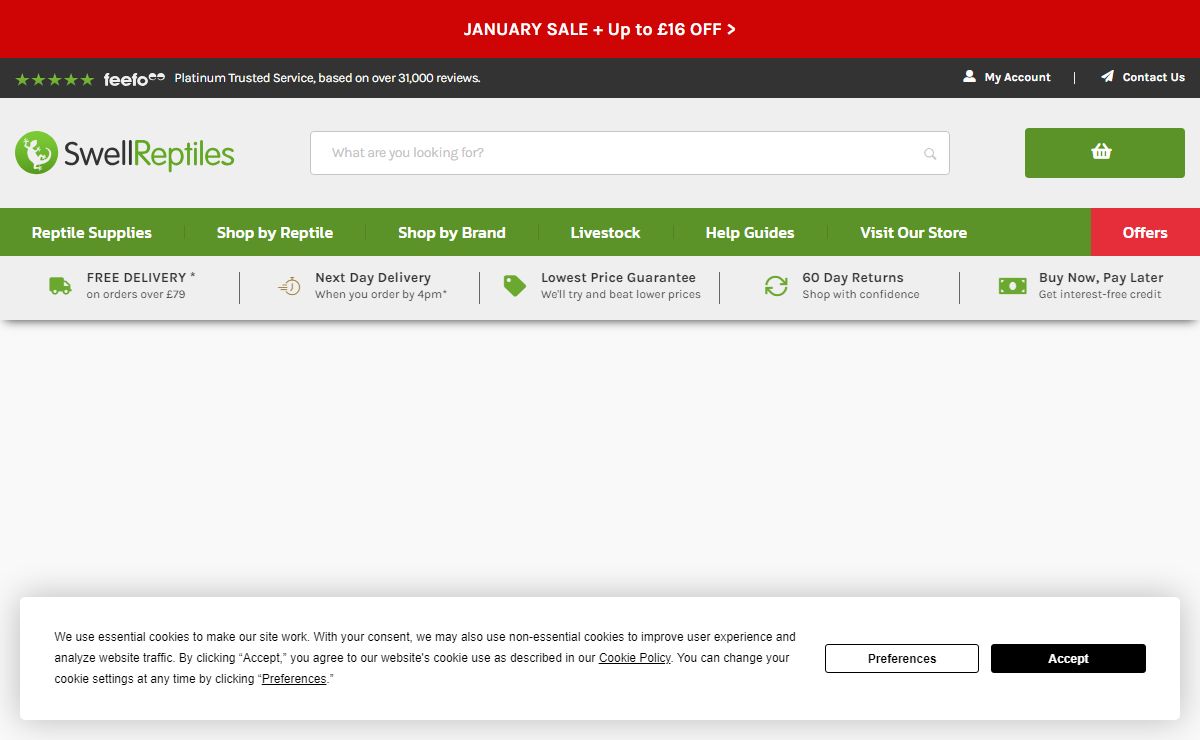
Task: Click the inline Preferences link in cookie text
Action: pos(294,679)
